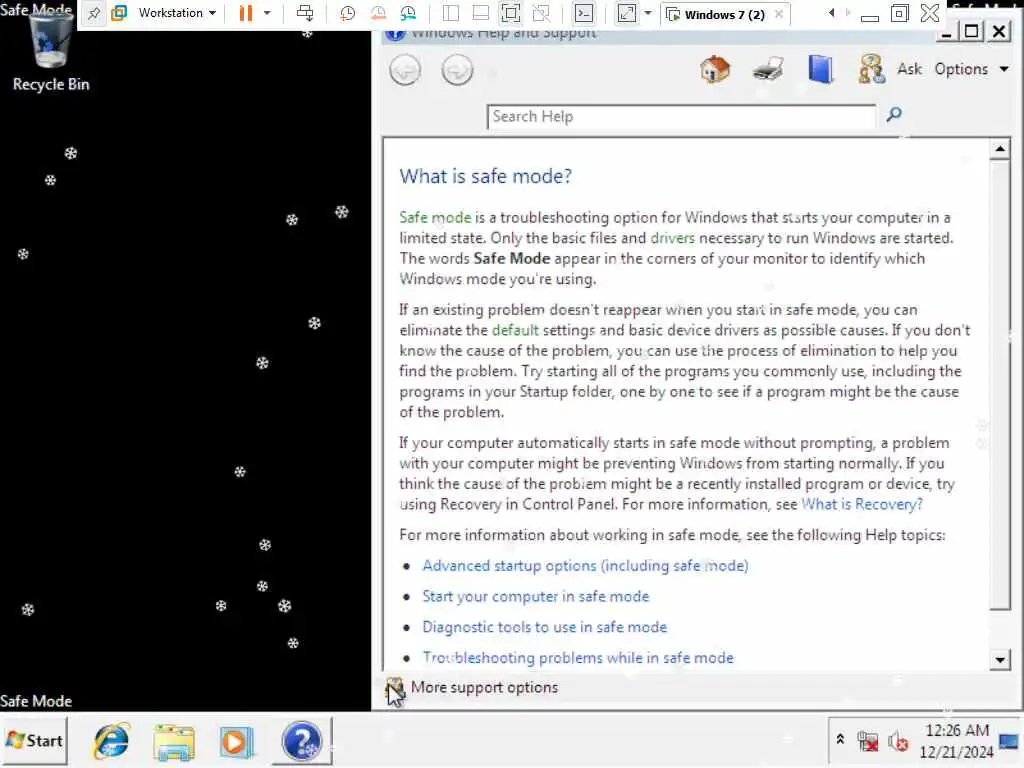Send Ctrl+Alt+Del to the virtual machine

(305, 14)
